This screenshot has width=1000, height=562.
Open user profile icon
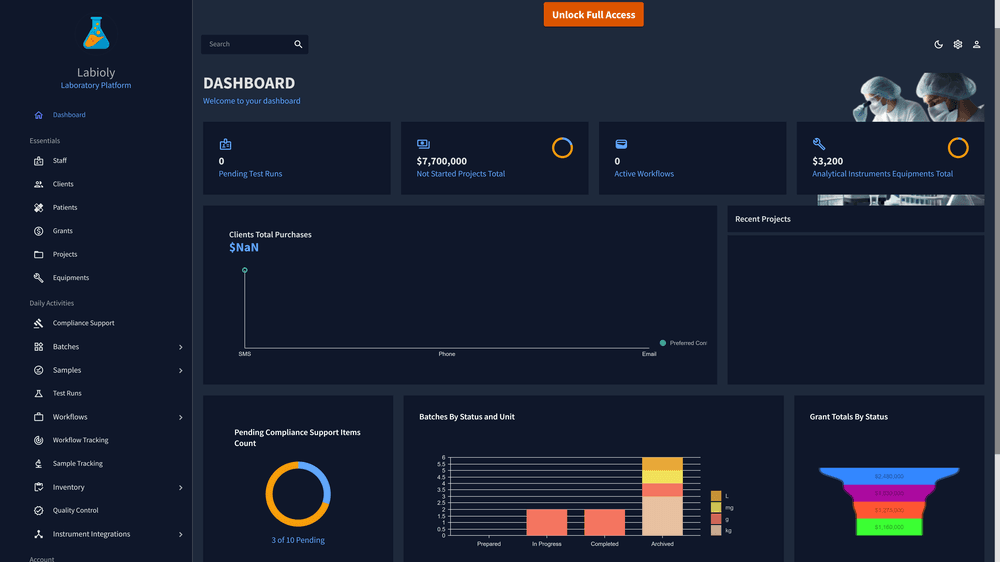click(x=976, y=45)
